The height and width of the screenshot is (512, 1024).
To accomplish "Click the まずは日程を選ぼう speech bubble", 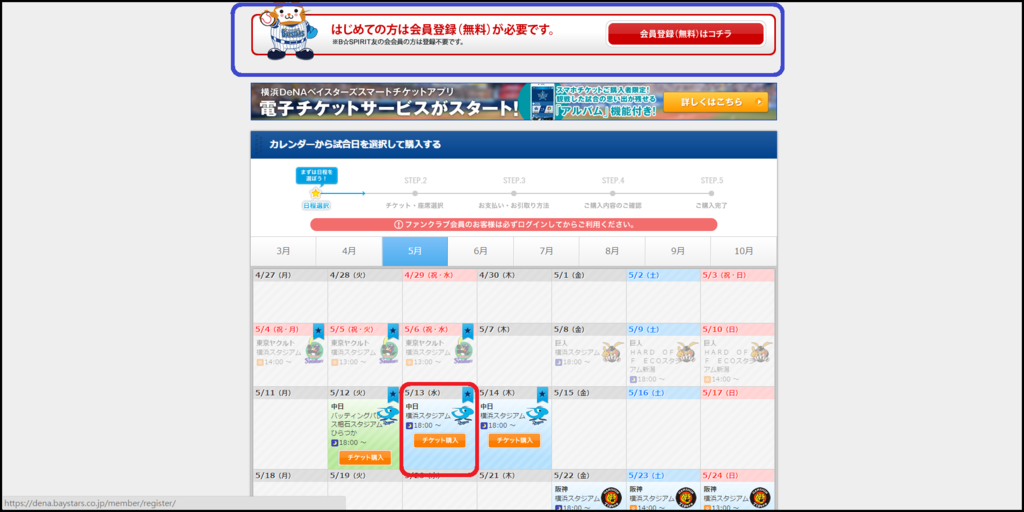I will coord(316,176).
